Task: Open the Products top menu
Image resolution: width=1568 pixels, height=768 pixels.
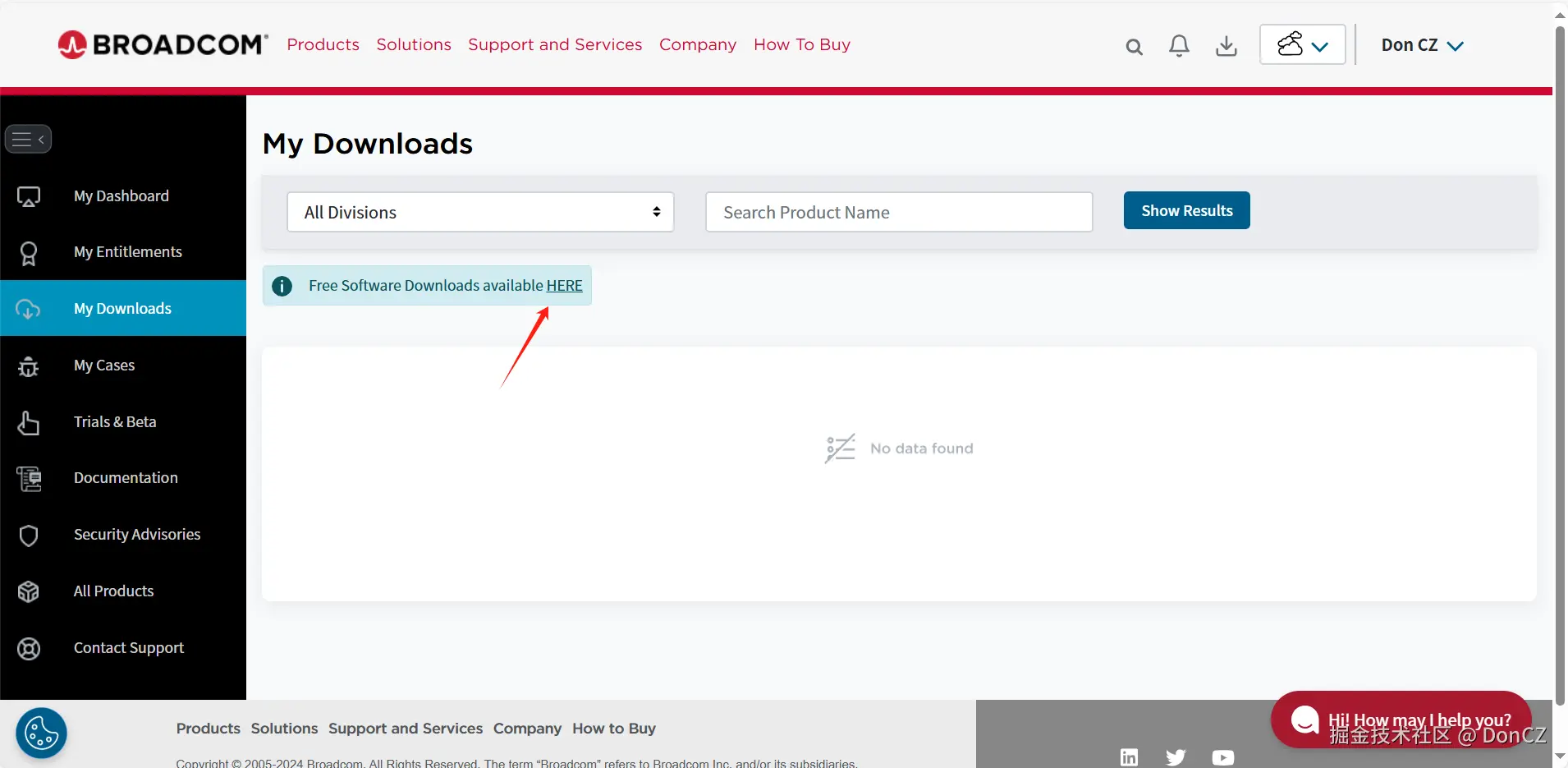Action: click(x=323, y=44)
